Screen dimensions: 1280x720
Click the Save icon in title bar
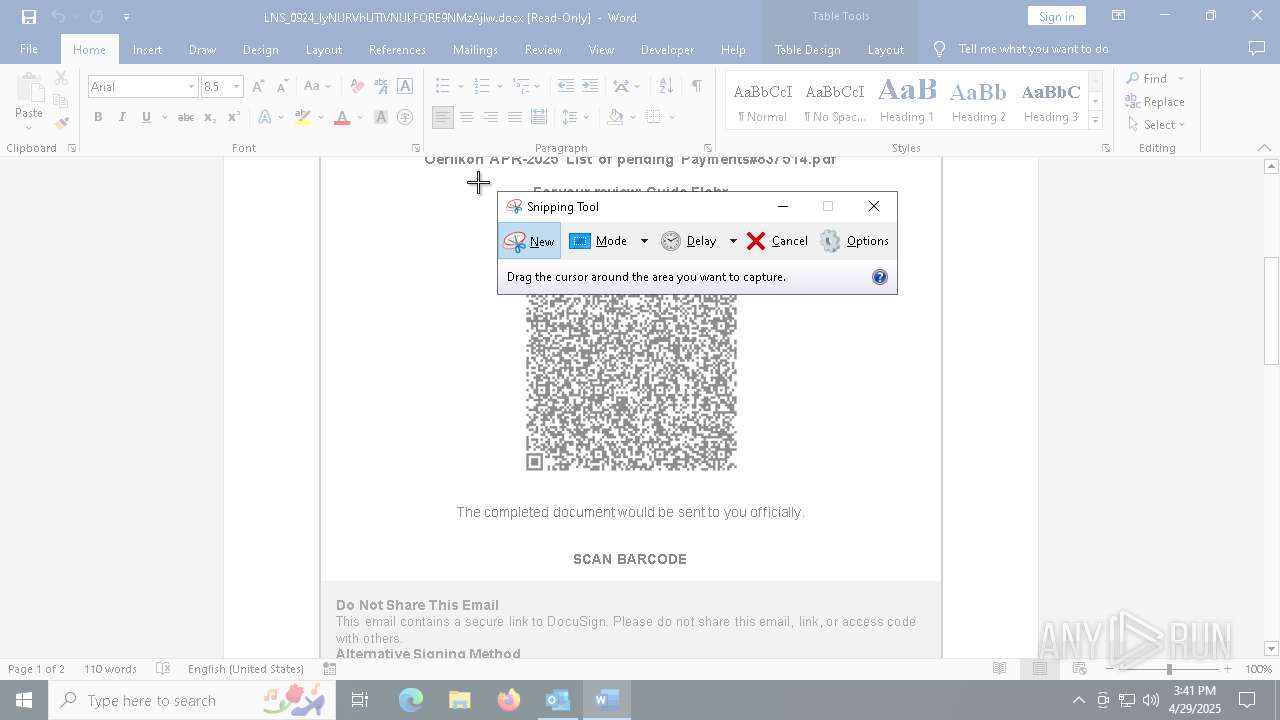coord(29,17)
